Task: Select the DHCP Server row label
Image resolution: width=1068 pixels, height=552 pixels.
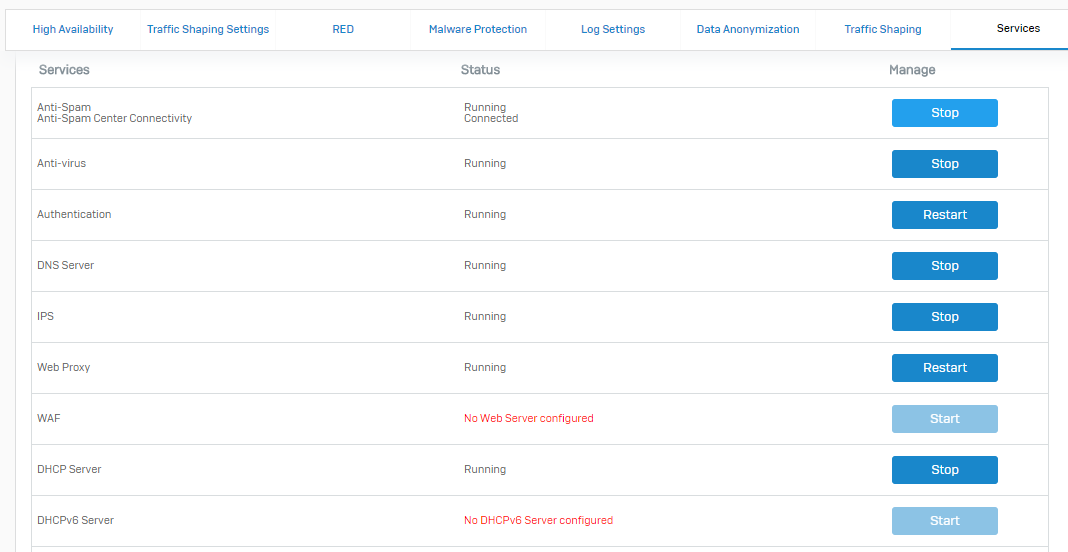Action: click(x=69, y=469)
